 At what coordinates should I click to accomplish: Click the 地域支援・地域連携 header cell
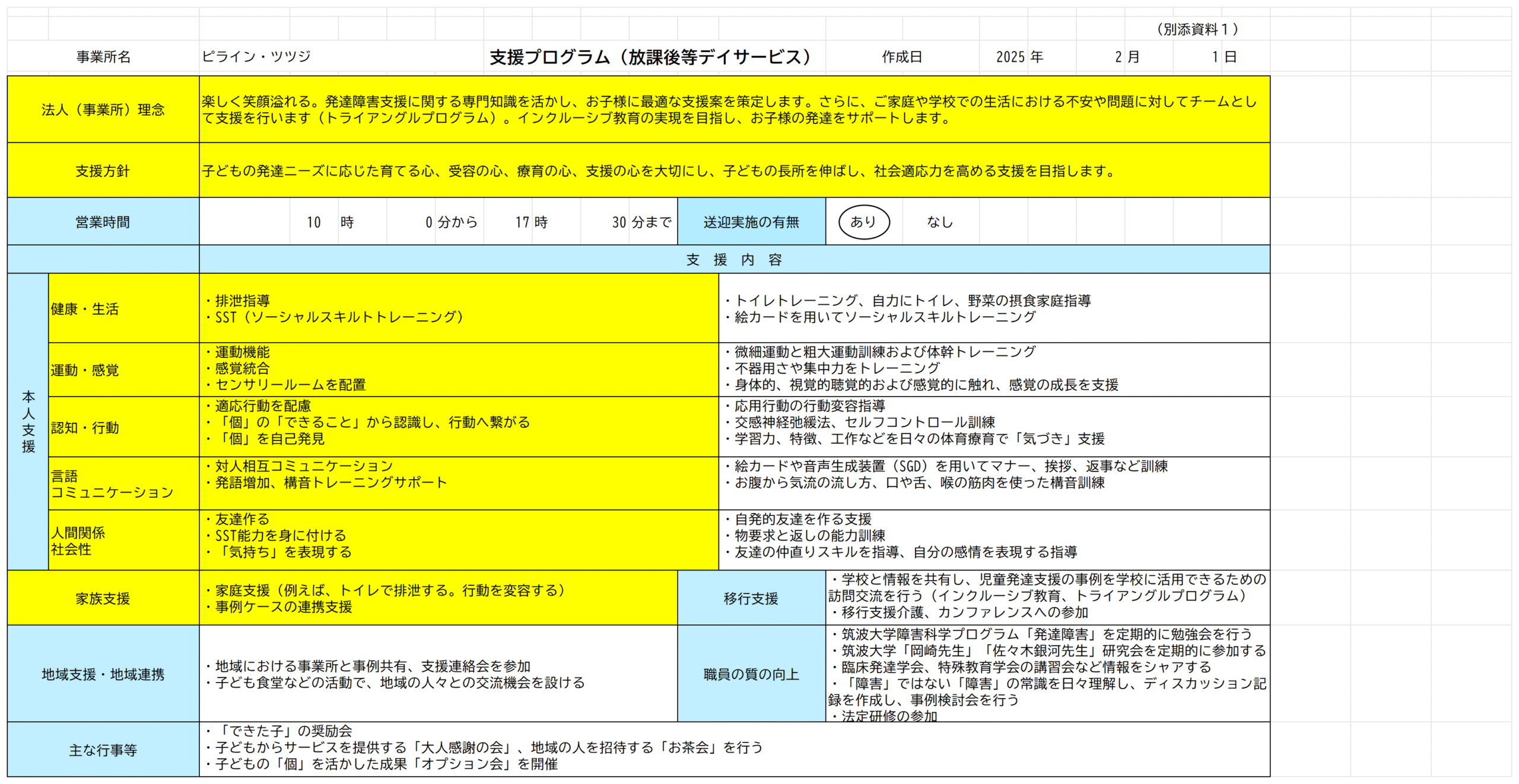[x=103, y=674]
